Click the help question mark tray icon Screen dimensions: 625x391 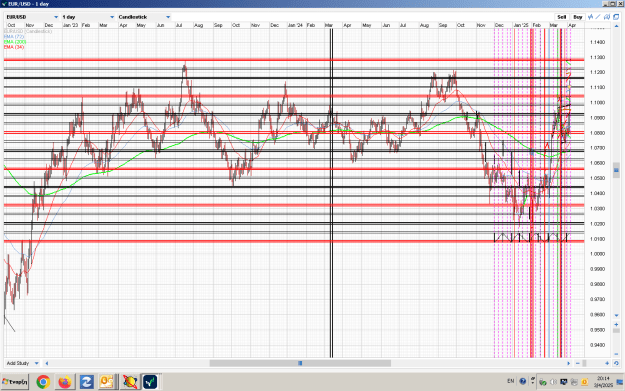[x=523, y=381]
